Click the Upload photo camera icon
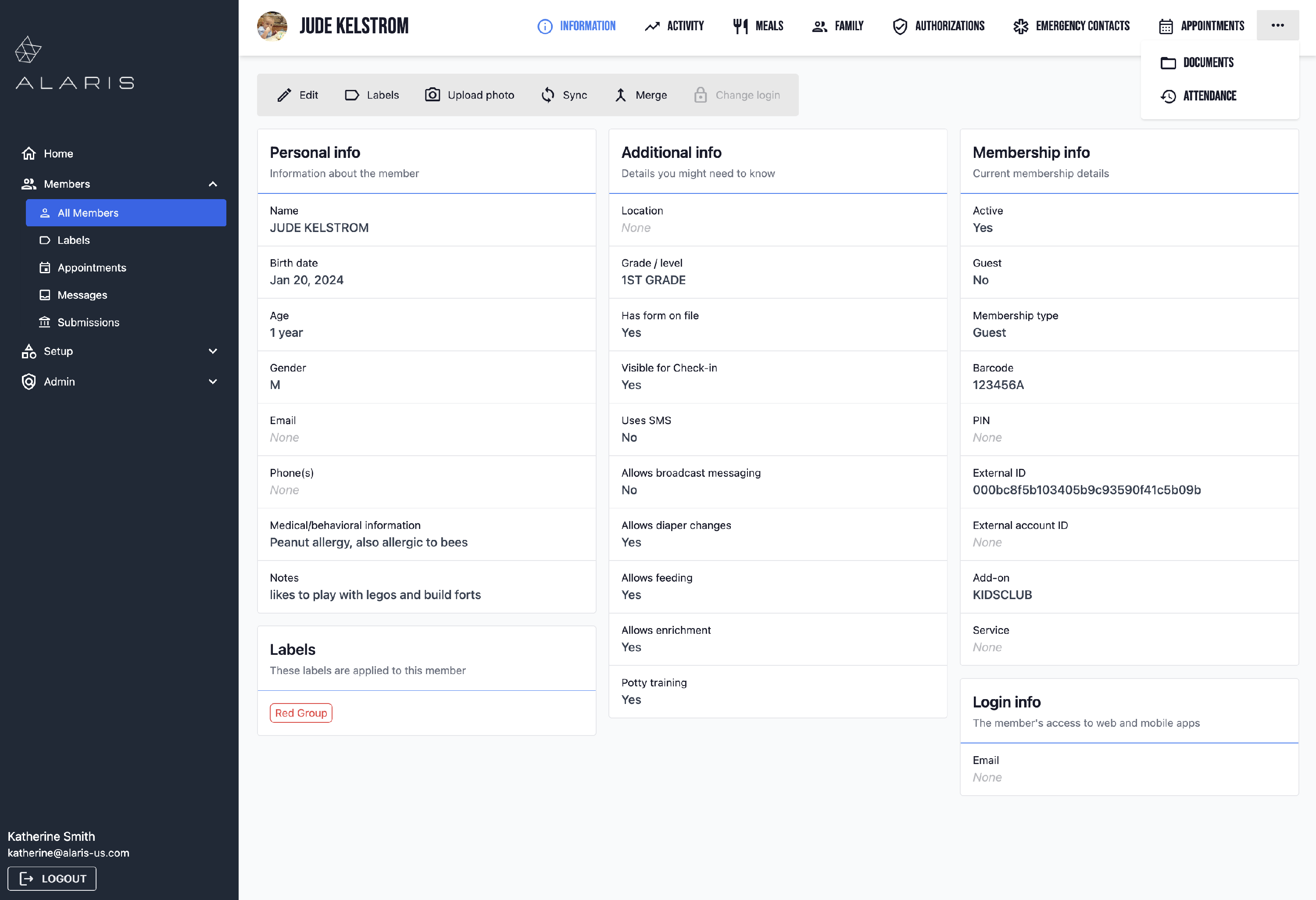The height and width of the screenshot is (900, 1316). point(433,95)
